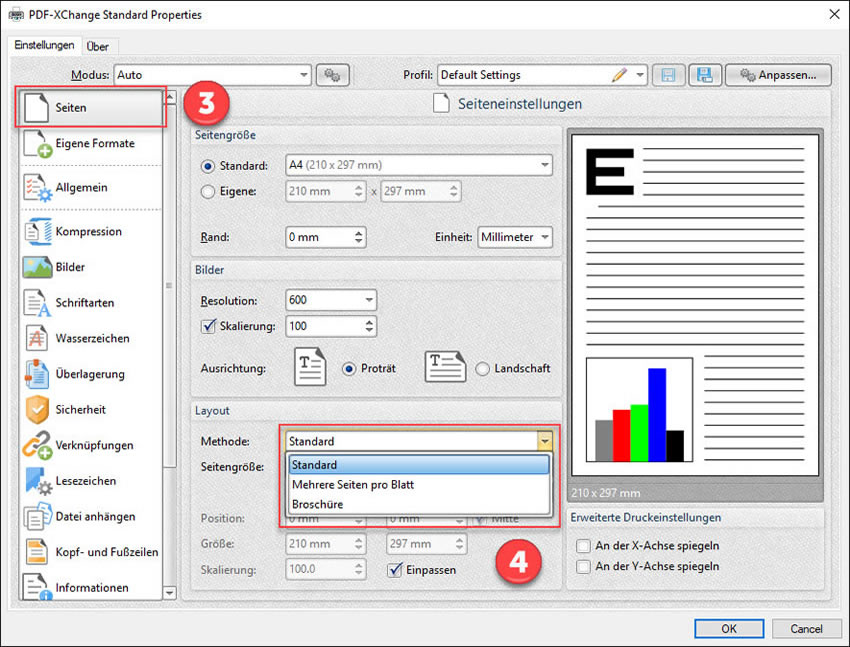Select the Standard page size radio button
850x647 pixels.
[208, 166]
